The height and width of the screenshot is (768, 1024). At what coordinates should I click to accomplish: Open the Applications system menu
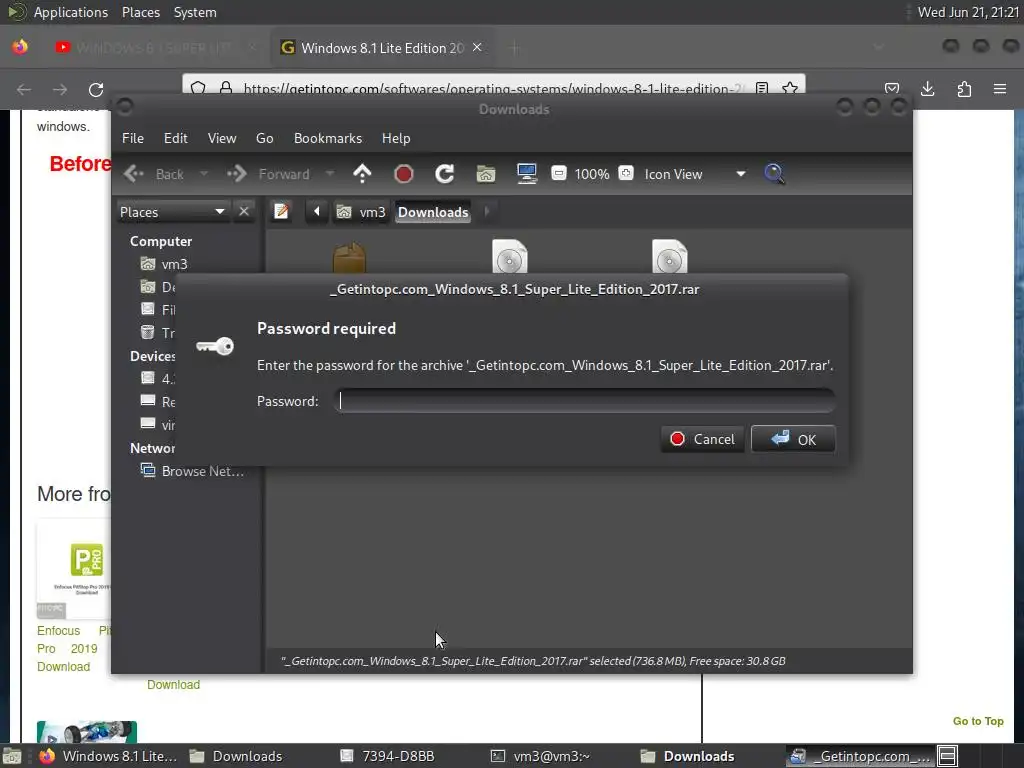pos(70,12)
